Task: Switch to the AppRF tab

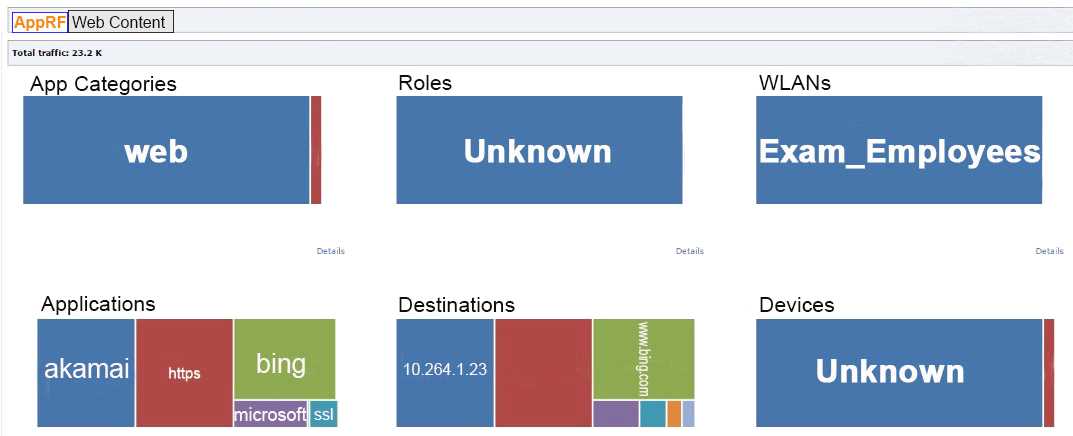Action: click(40, 22)
